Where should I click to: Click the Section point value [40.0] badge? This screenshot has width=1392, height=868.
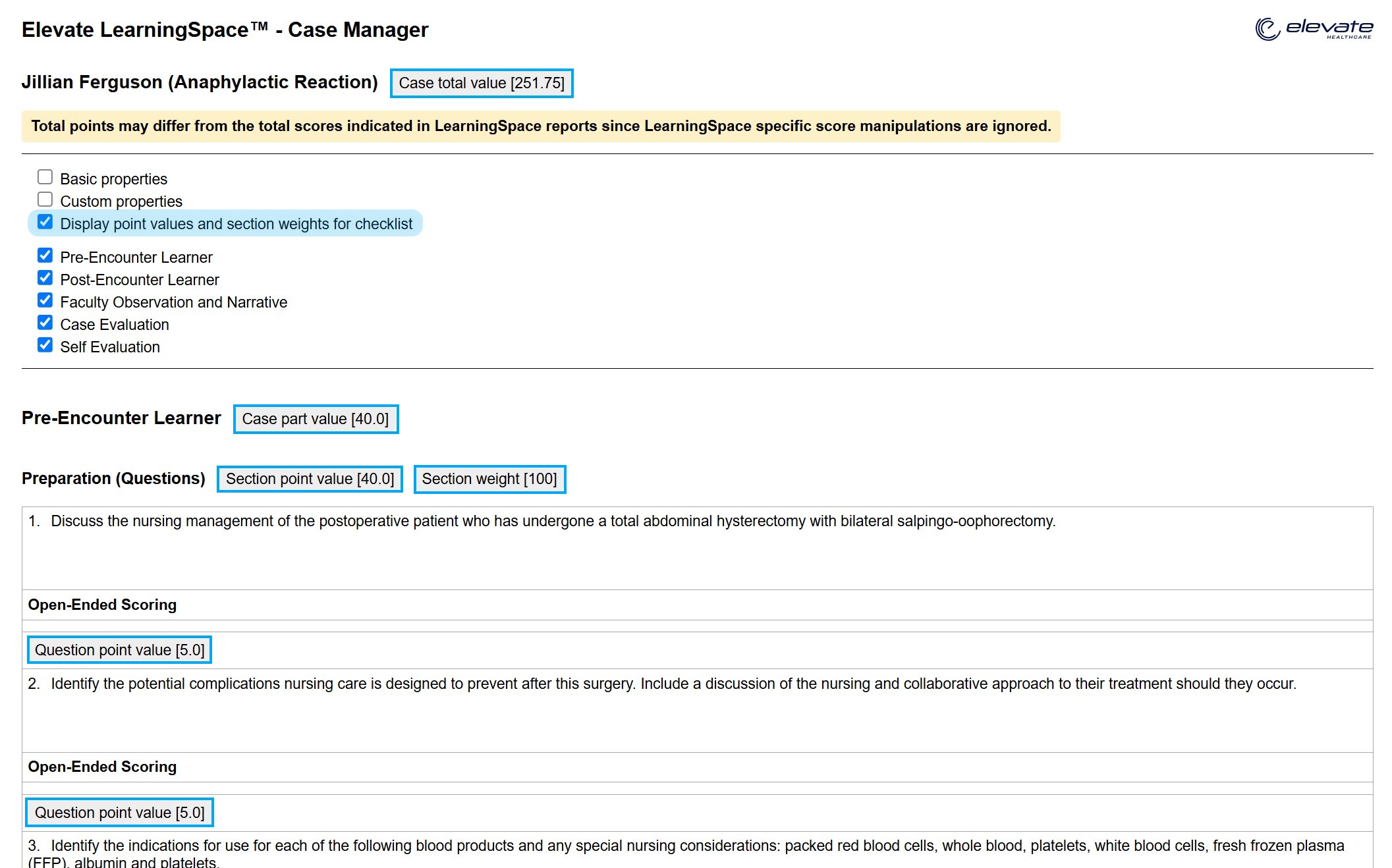click(x=310, y=479)
